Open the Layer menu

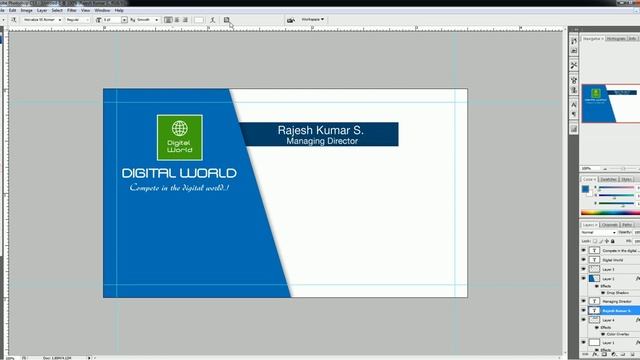click(x=42, y=10)
